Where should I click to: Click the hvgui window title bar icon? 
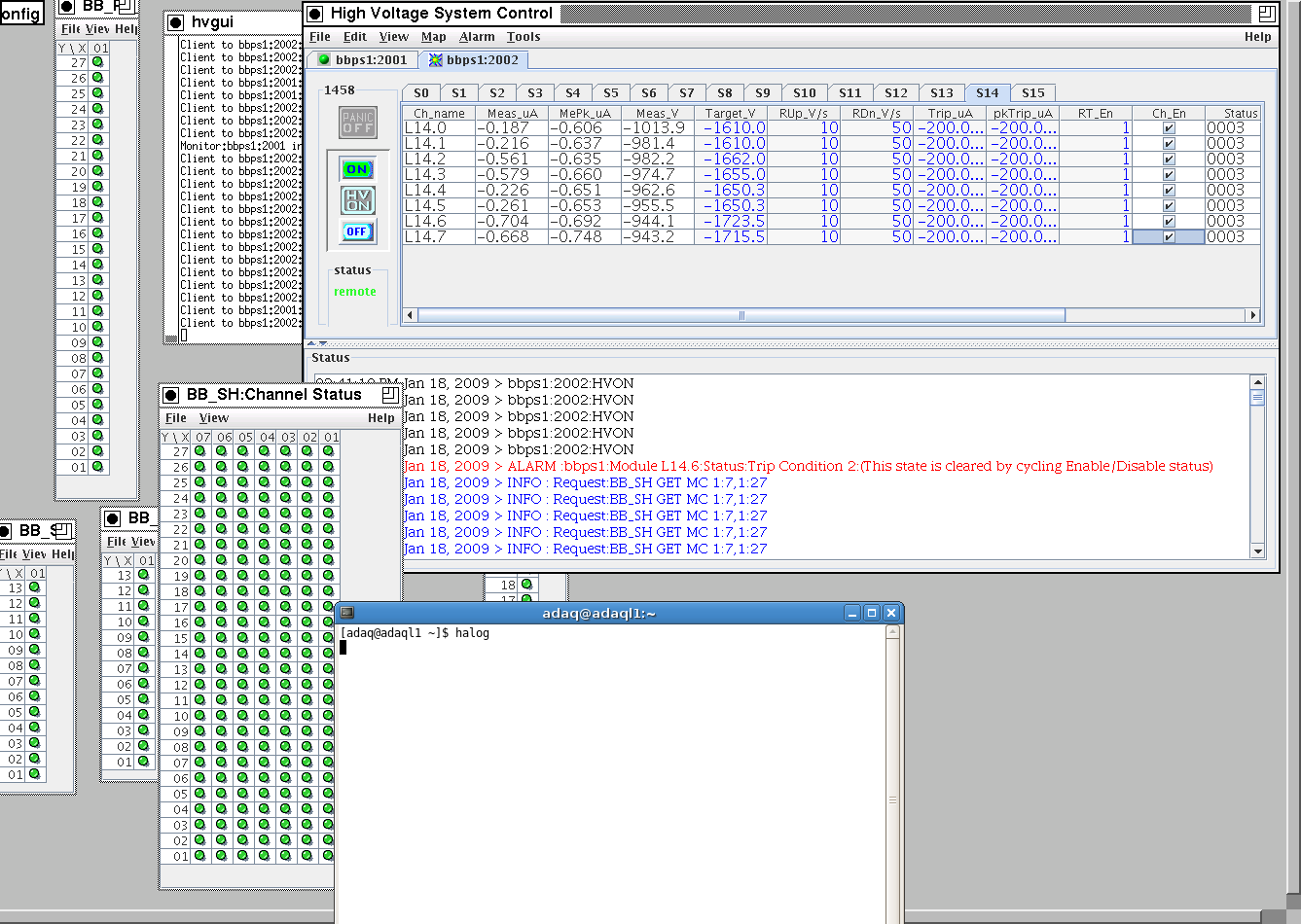click(x=175, y=22)
